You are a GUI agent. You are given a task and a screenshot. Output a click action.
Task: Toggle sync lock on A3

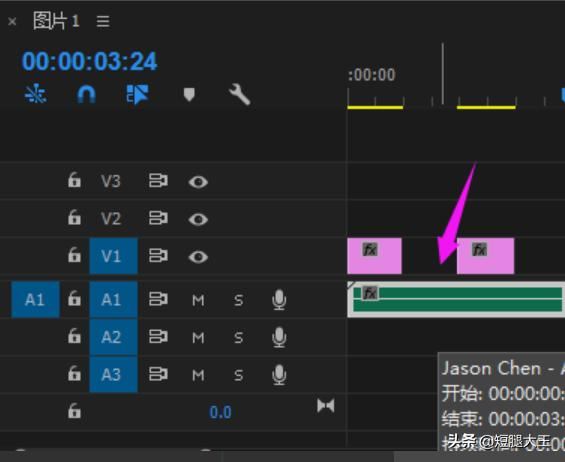[x=158, y=374]
